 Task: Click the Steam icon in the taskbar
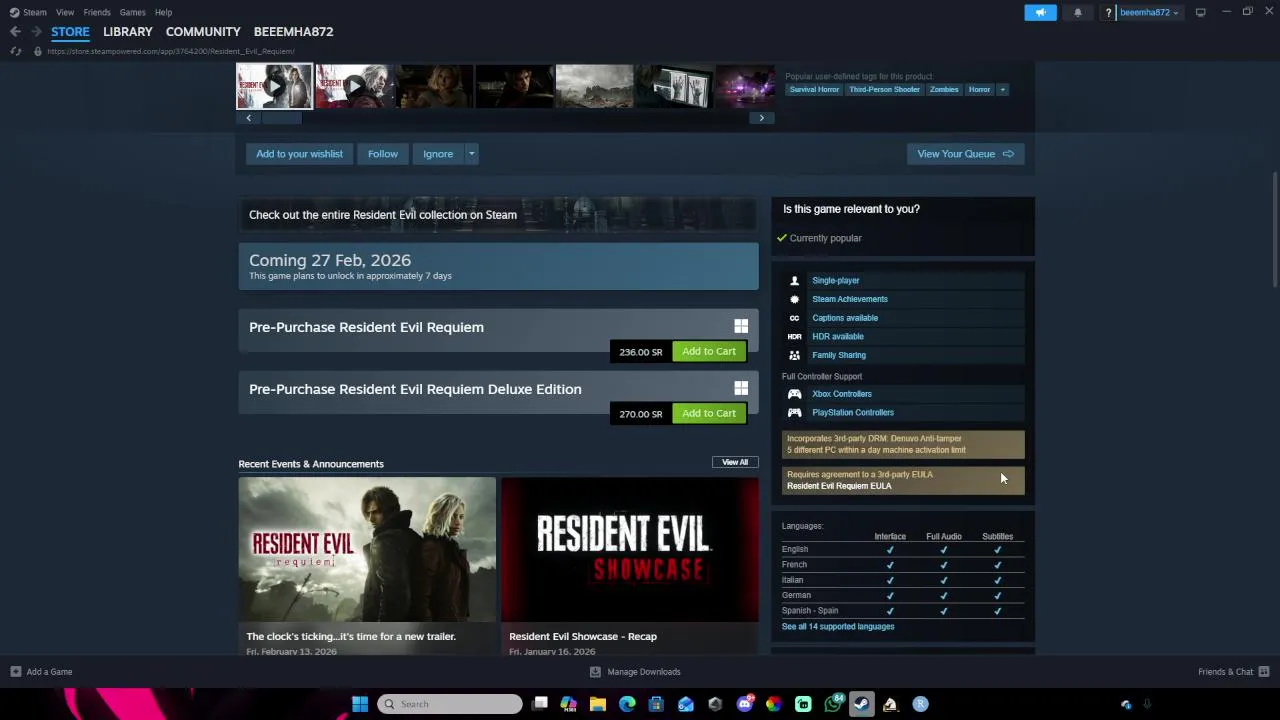coord(861,704)
